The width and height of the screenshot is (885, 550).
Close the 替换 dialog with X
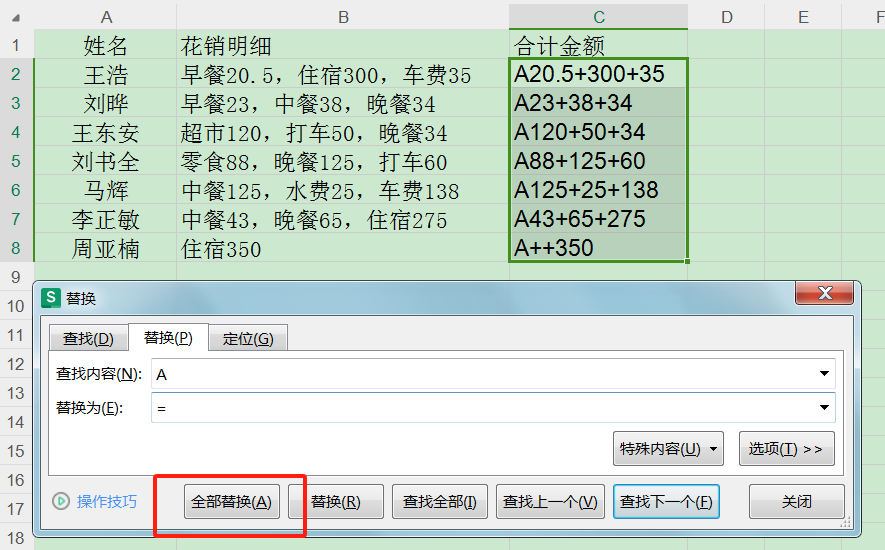pos(825,293)
